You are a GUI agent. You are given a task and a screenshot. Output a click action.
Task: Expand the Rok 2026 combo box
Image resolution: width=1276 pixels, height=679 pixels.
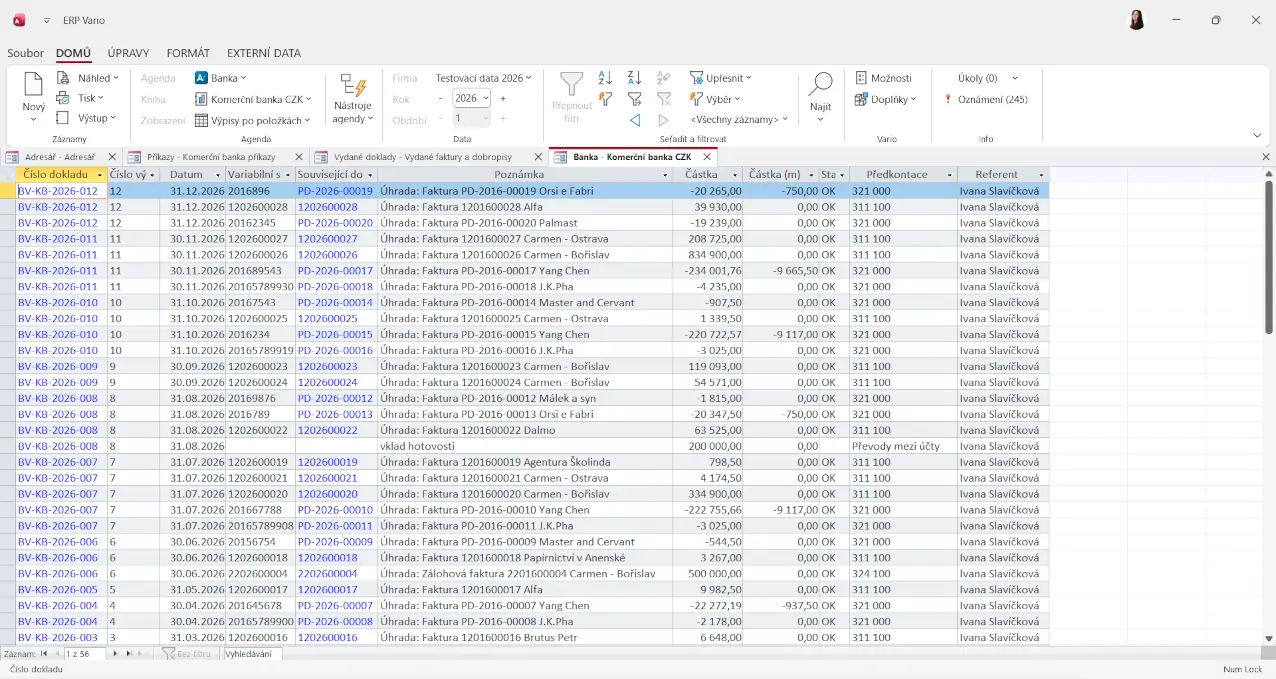click(486, 99)
